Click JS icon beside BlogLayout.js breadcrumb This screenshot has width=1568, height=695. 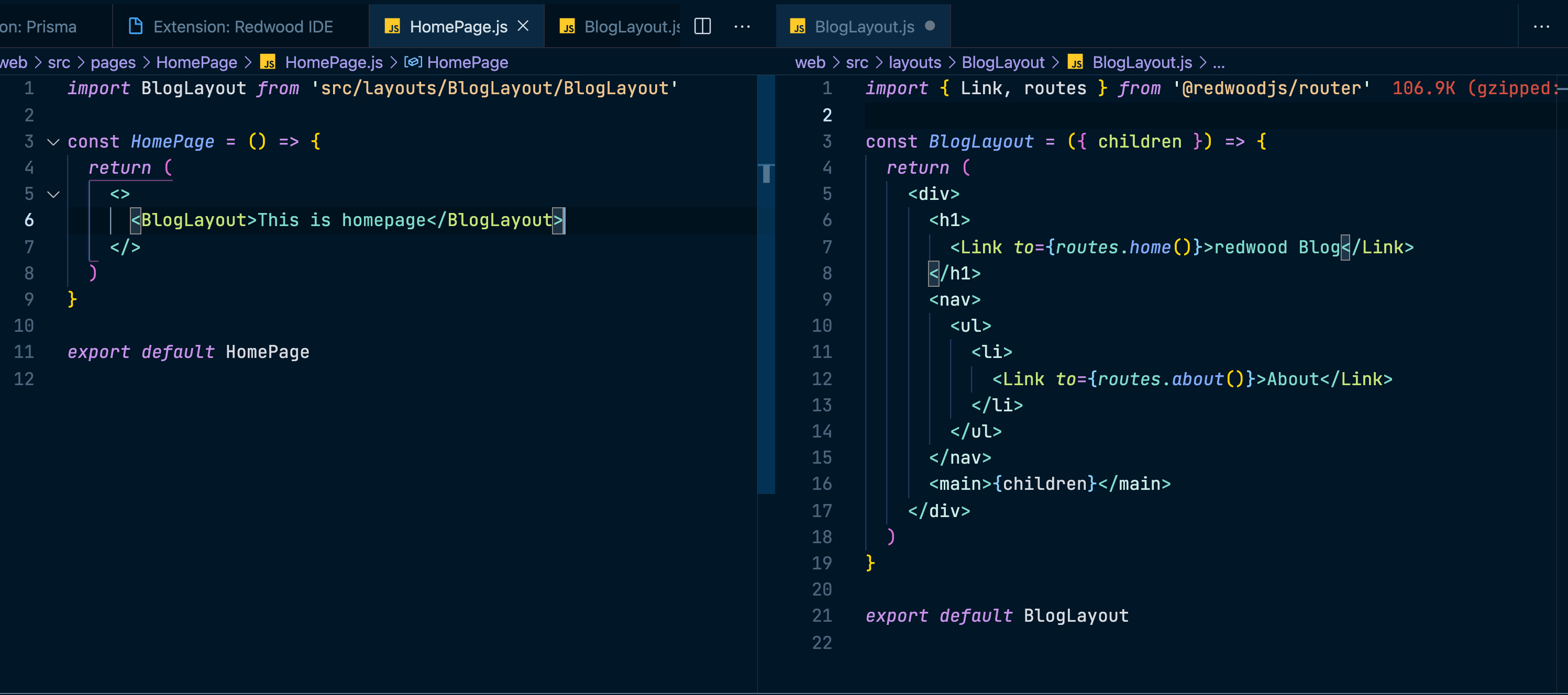click(1076, 62)
